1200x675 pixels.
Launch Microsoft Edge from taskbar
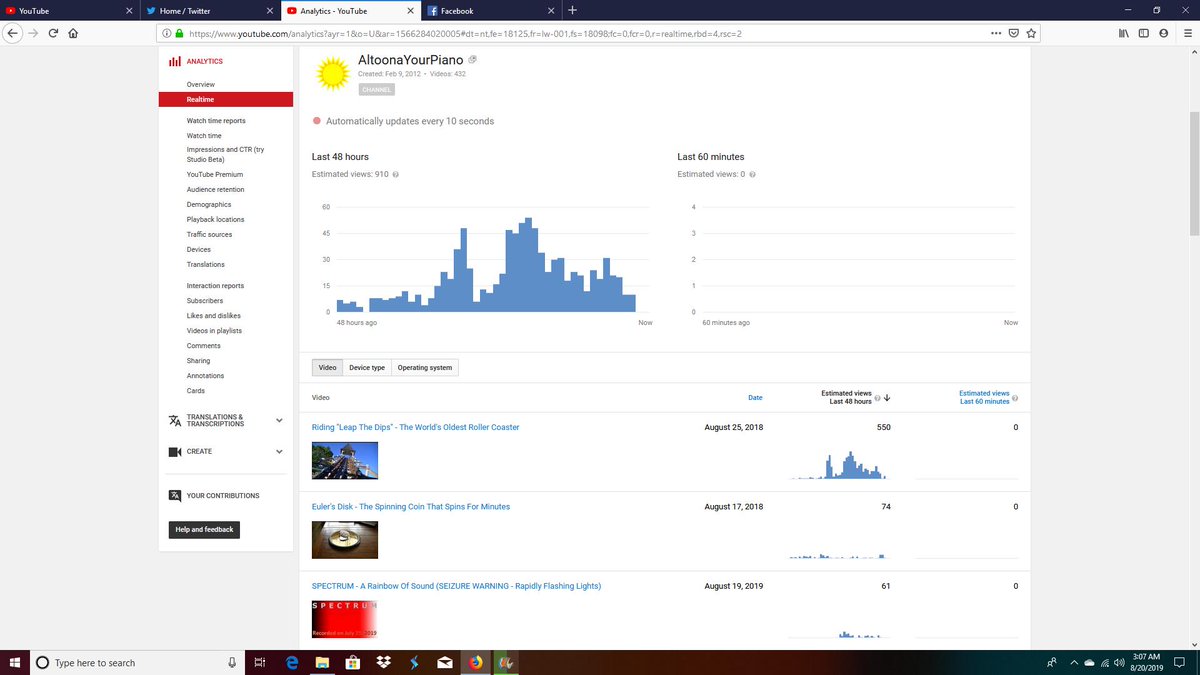[294, 662]
